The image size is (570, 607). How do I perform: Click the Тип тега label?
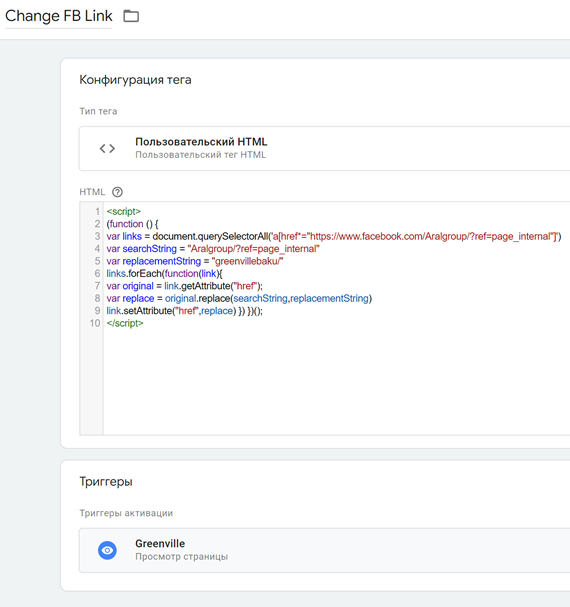(x=98, y=111)
